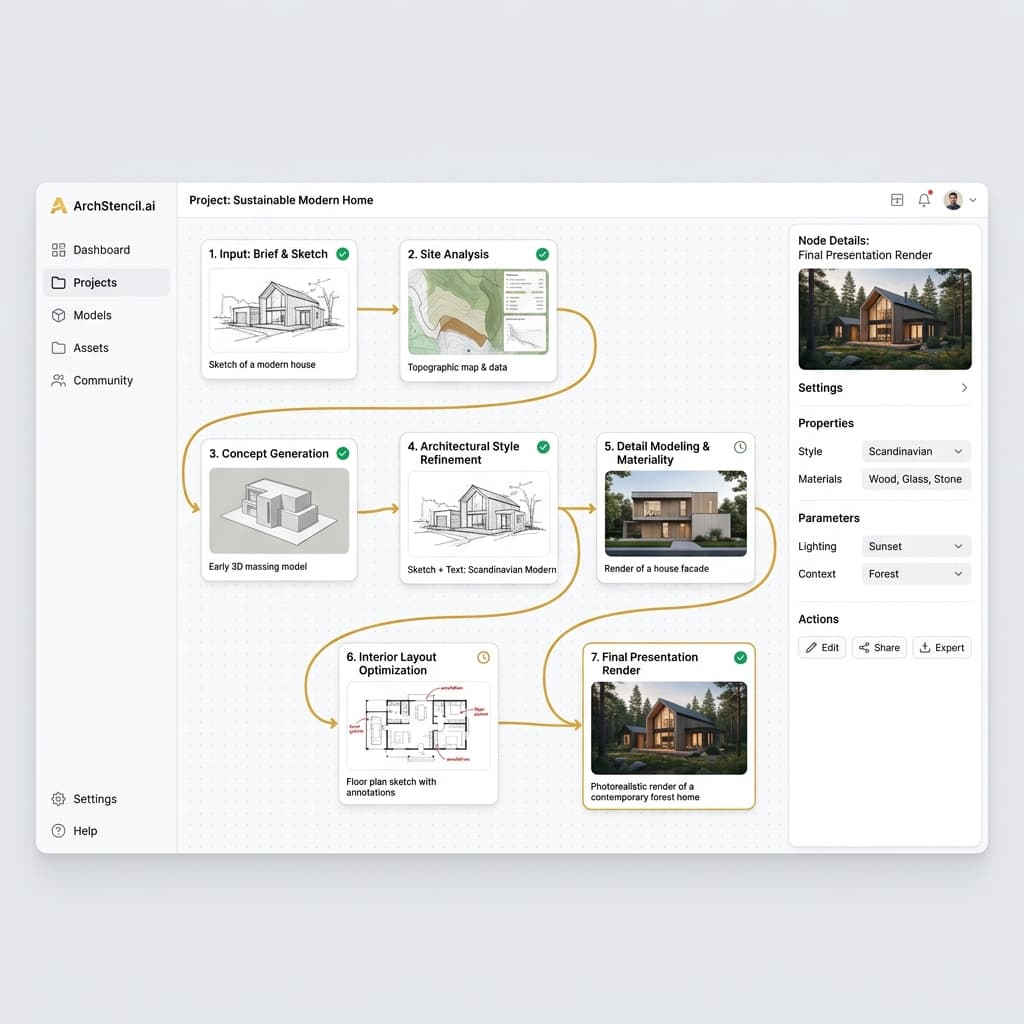Change the Context dropdown from Forest
Screen dimensions: 1024x1024
click(915, 573)
